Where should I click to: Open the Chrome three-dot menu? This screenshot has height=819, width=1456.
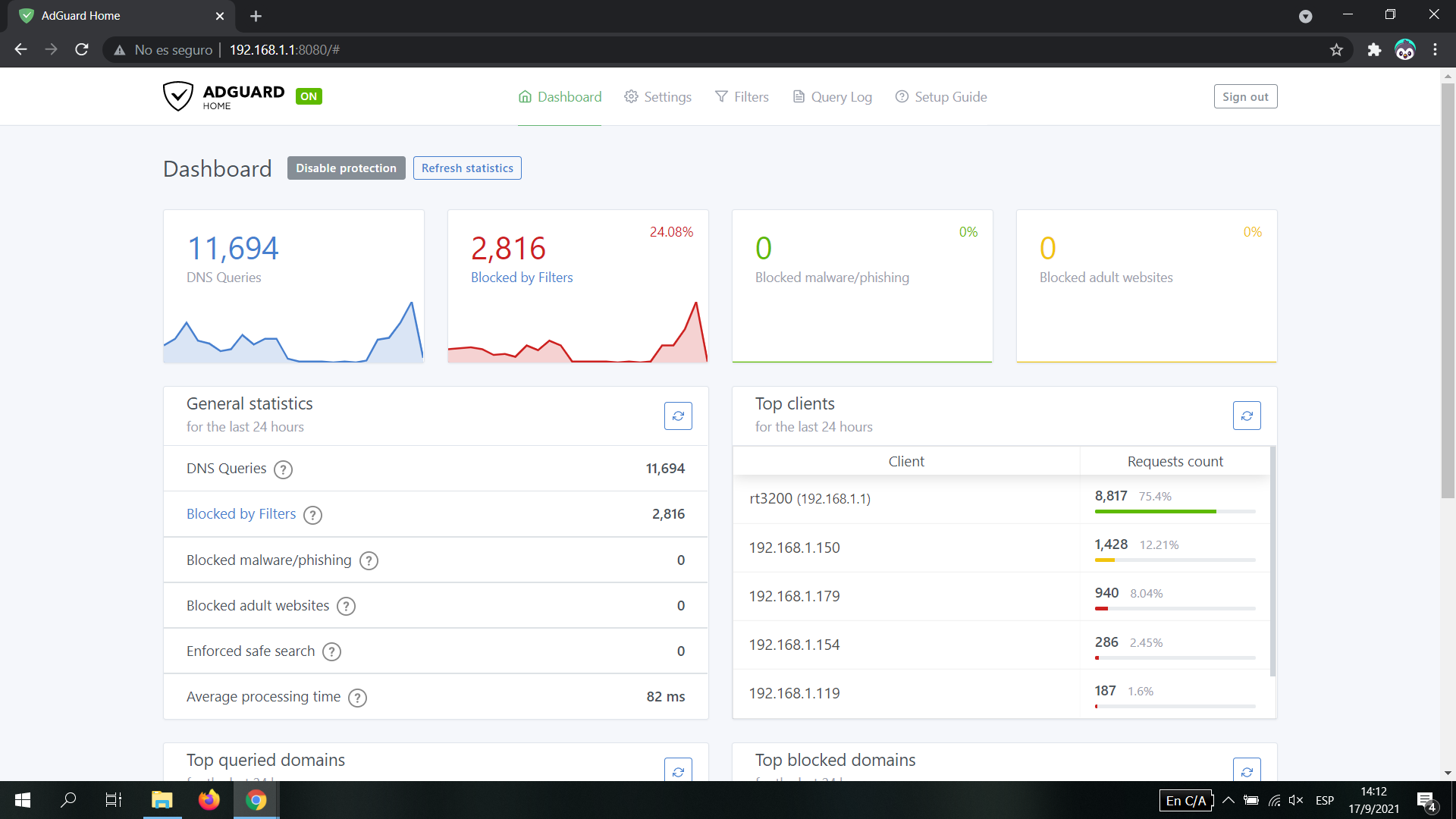[x=1435, y=50]
